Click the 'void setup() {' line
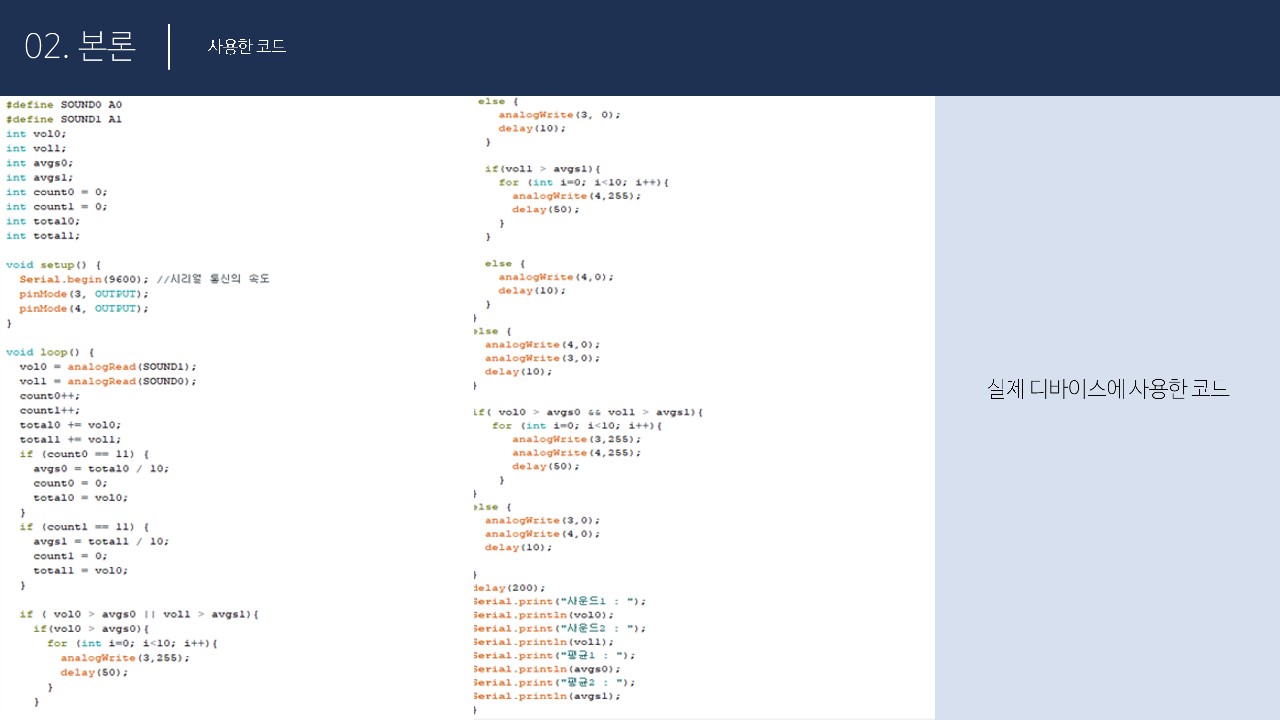1280x720 pixels. [x=53, y=265]
